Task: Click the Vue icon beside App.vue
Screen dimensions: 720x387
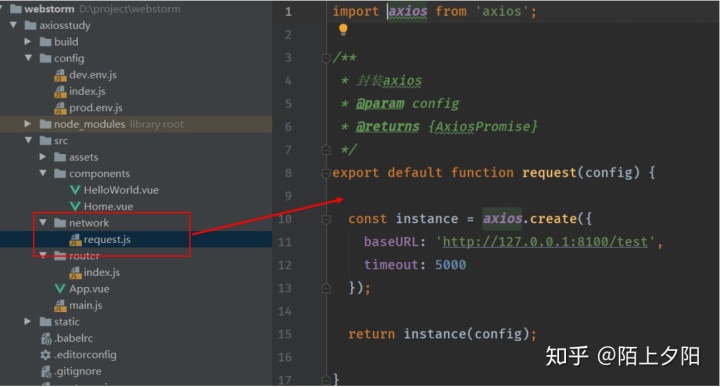Action: click(x=60, y=289)
